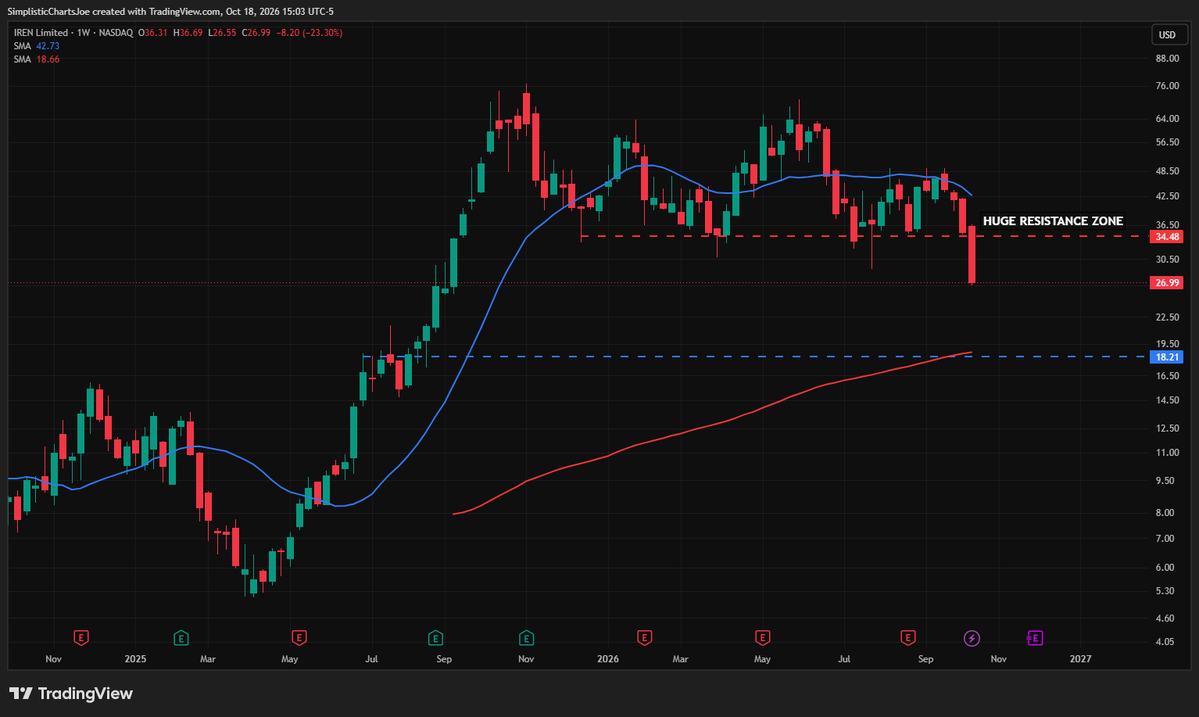This screenshot has height=717, width=1199.
Task: Click the 76.00 price axis label
Action: coord(1167,86)
